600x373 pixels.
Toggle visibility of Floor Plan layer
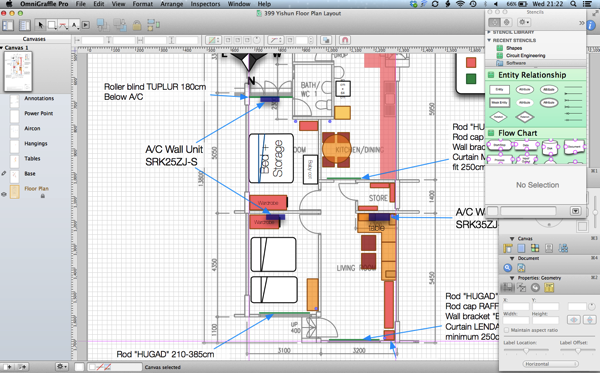[4, 194]
